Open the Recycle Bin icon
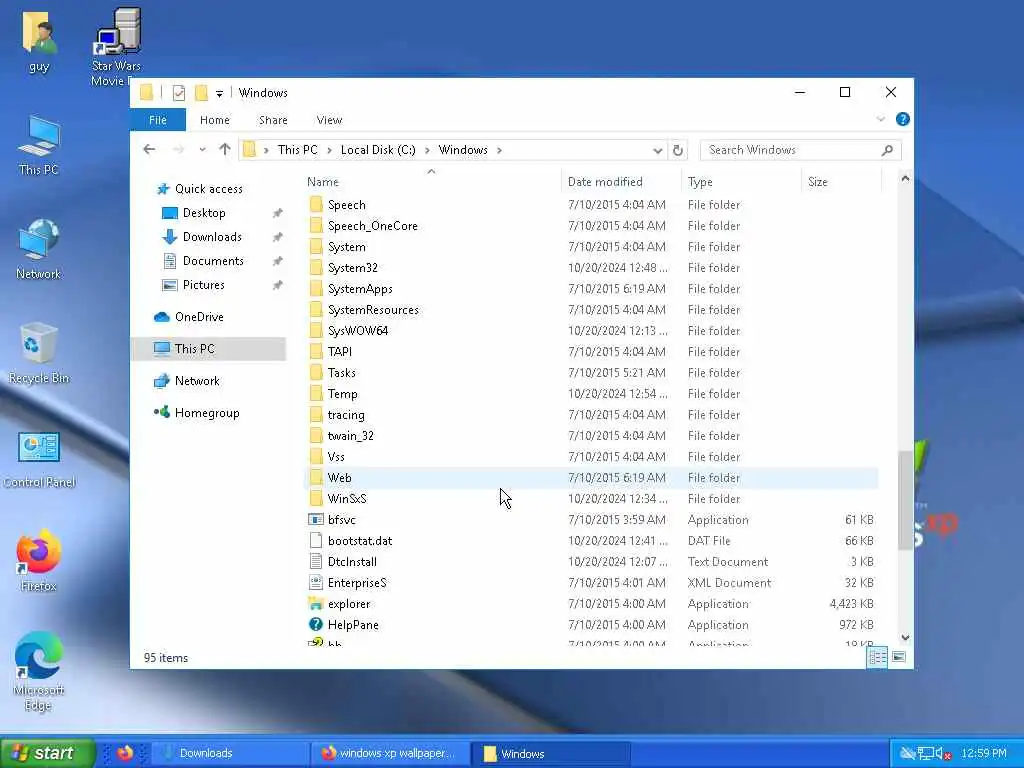Viewport: 1024px width, 768px height. point(39,353)
